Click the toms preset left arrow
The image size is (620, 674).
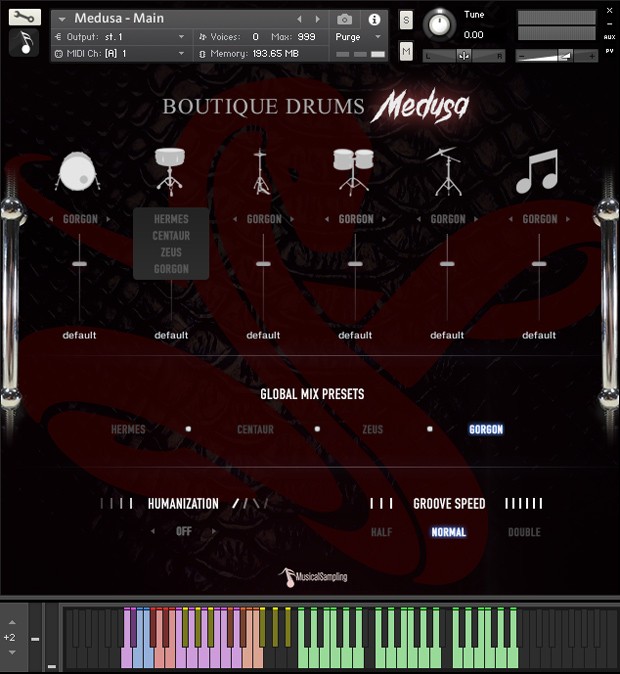pos(327,219)
